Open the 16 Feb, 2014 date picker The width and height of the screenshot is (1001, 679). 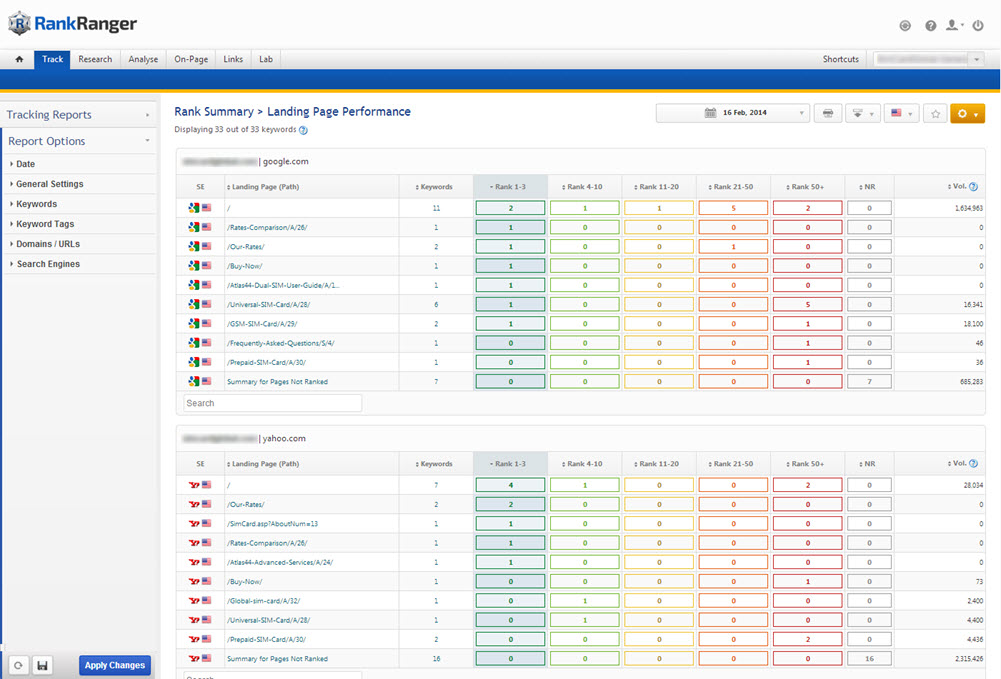pos(732,114)
